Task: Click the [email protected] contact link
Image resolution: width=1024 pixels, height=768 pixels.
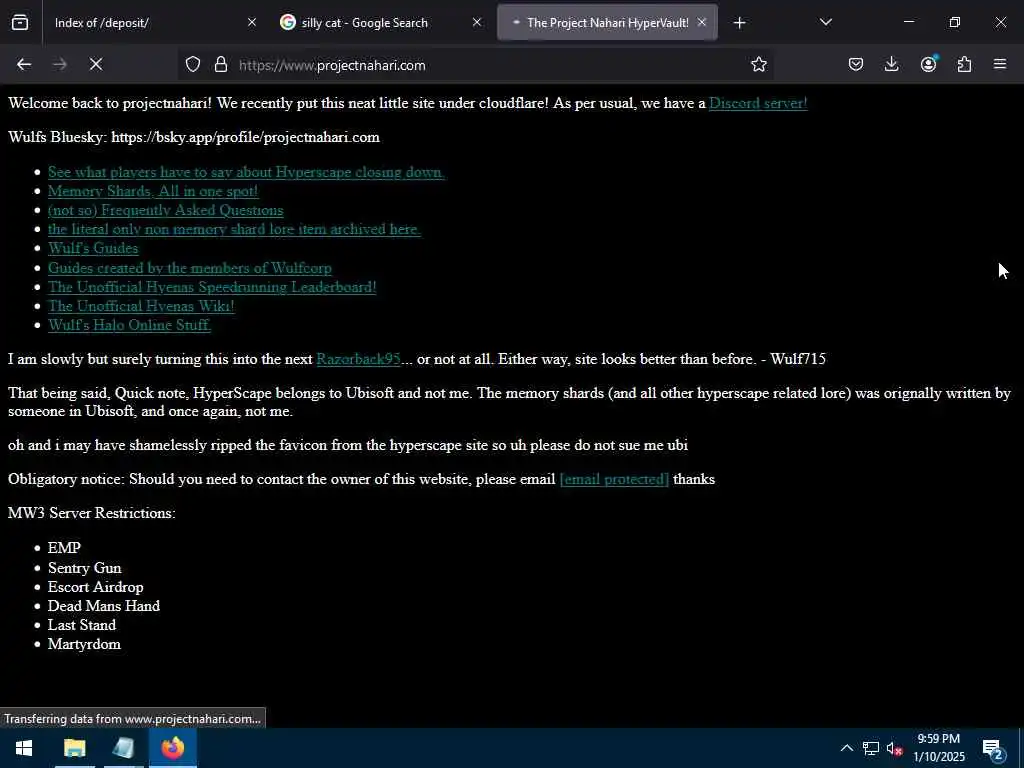Action: pyautogui.click(x=614, y=479)
